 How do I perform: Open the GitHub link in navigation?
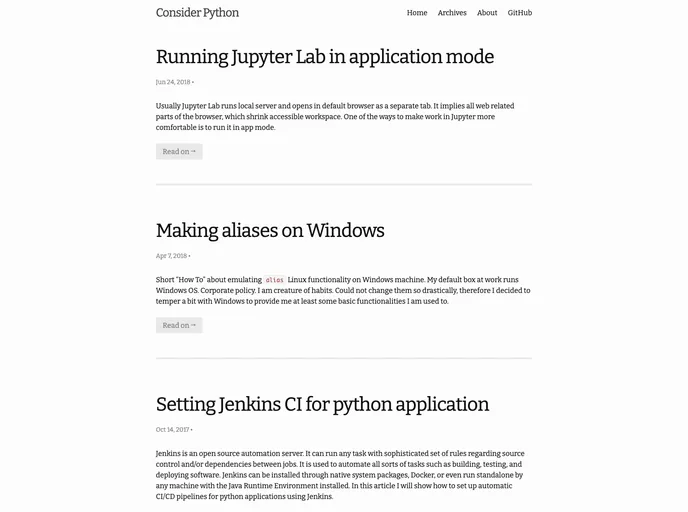pos(520,13)
